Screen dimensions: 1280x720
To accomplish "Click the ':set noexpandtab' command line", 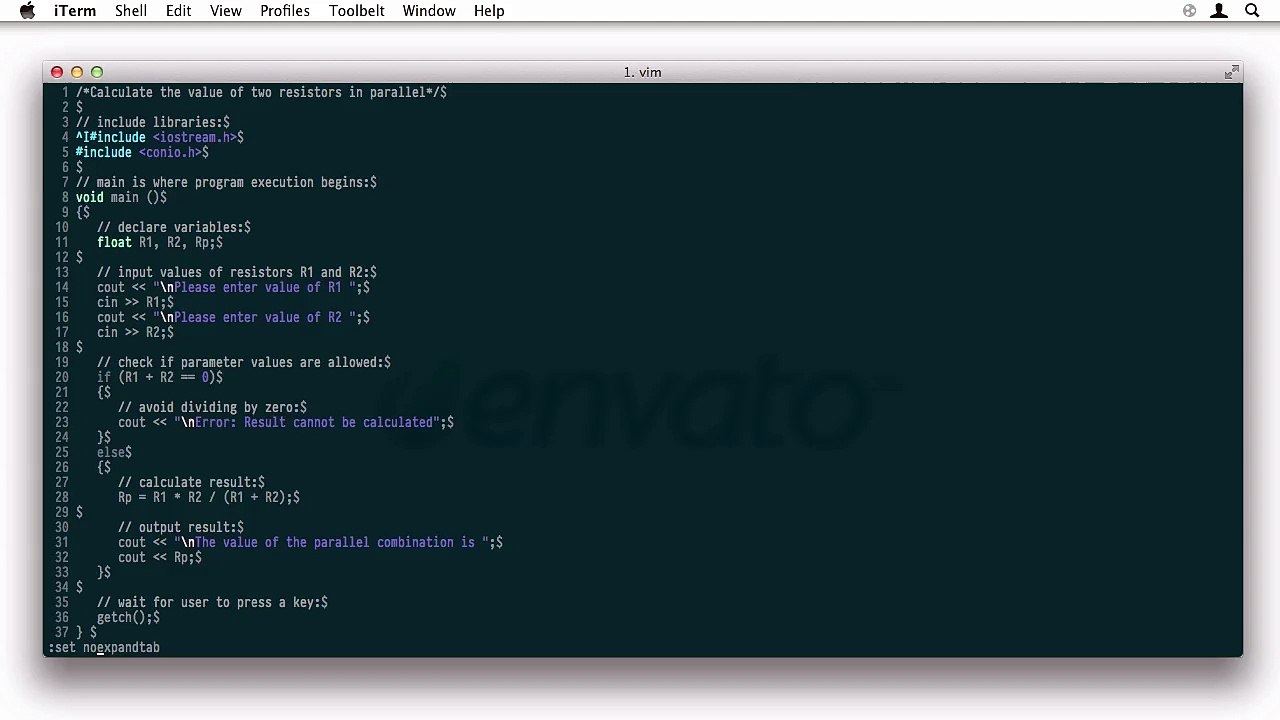I will pos(104,648).
